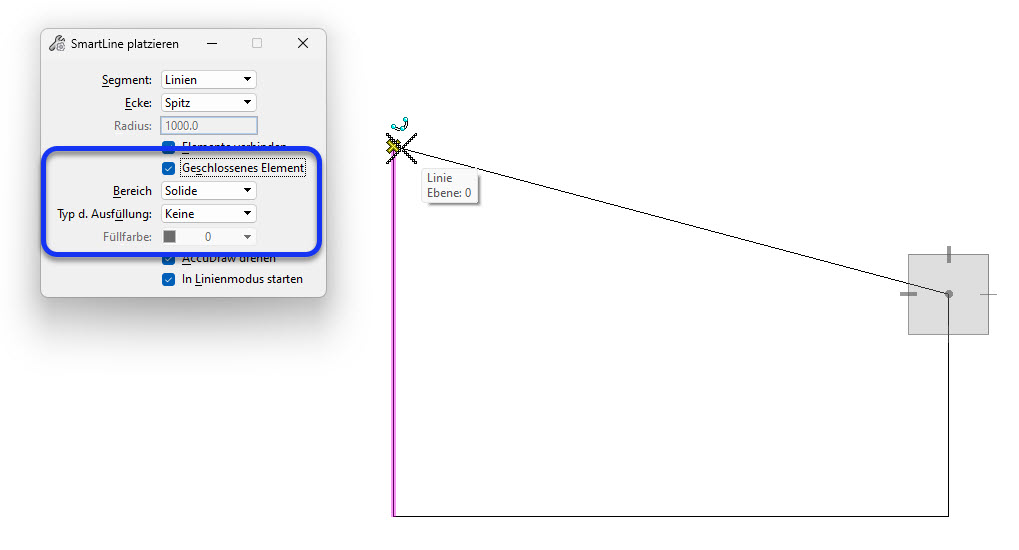Click the Ebene: 0 tooltip text

(x=449, y=193)
